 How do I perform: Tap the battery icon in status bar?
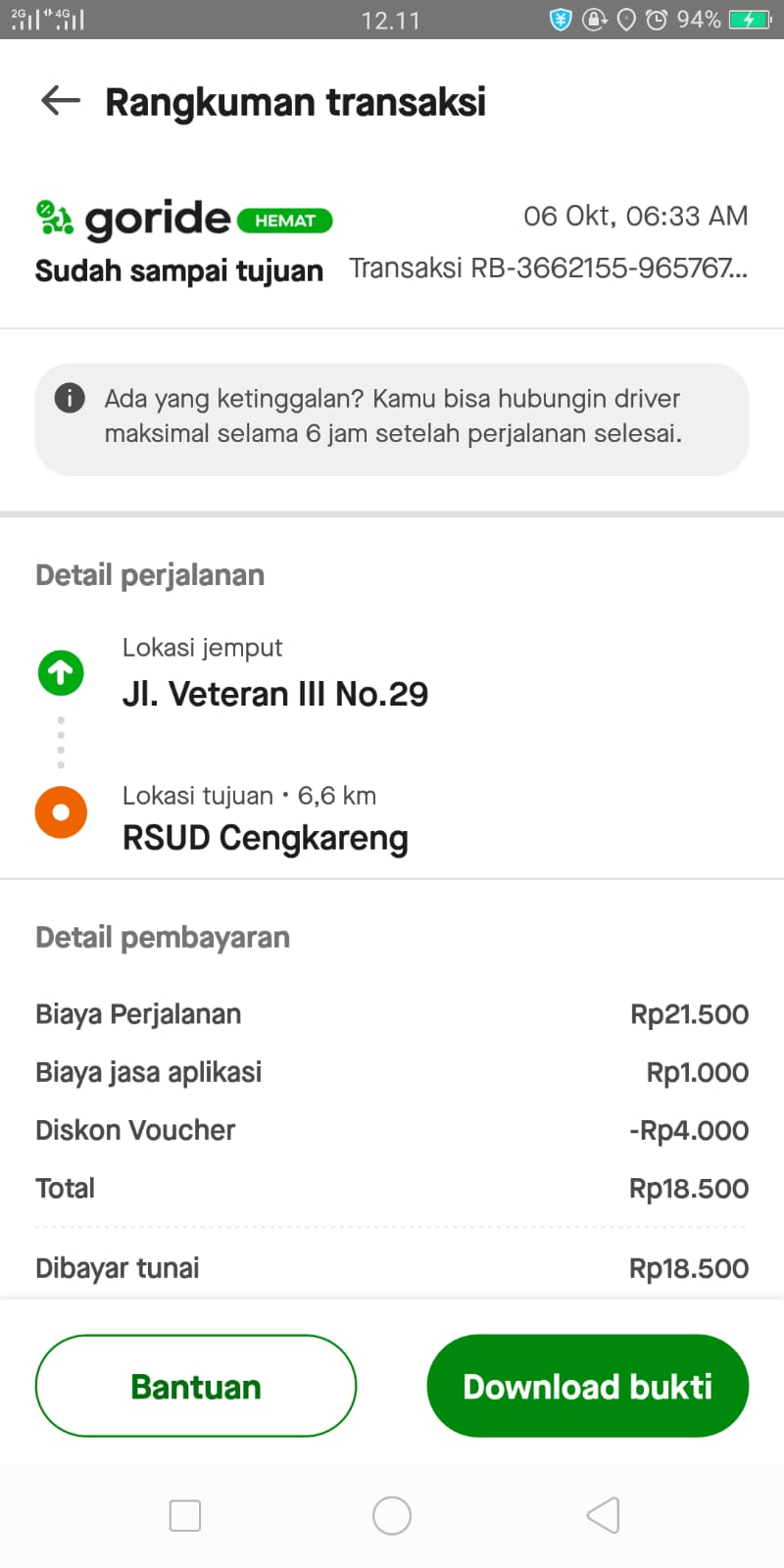(x=750, y=20)
